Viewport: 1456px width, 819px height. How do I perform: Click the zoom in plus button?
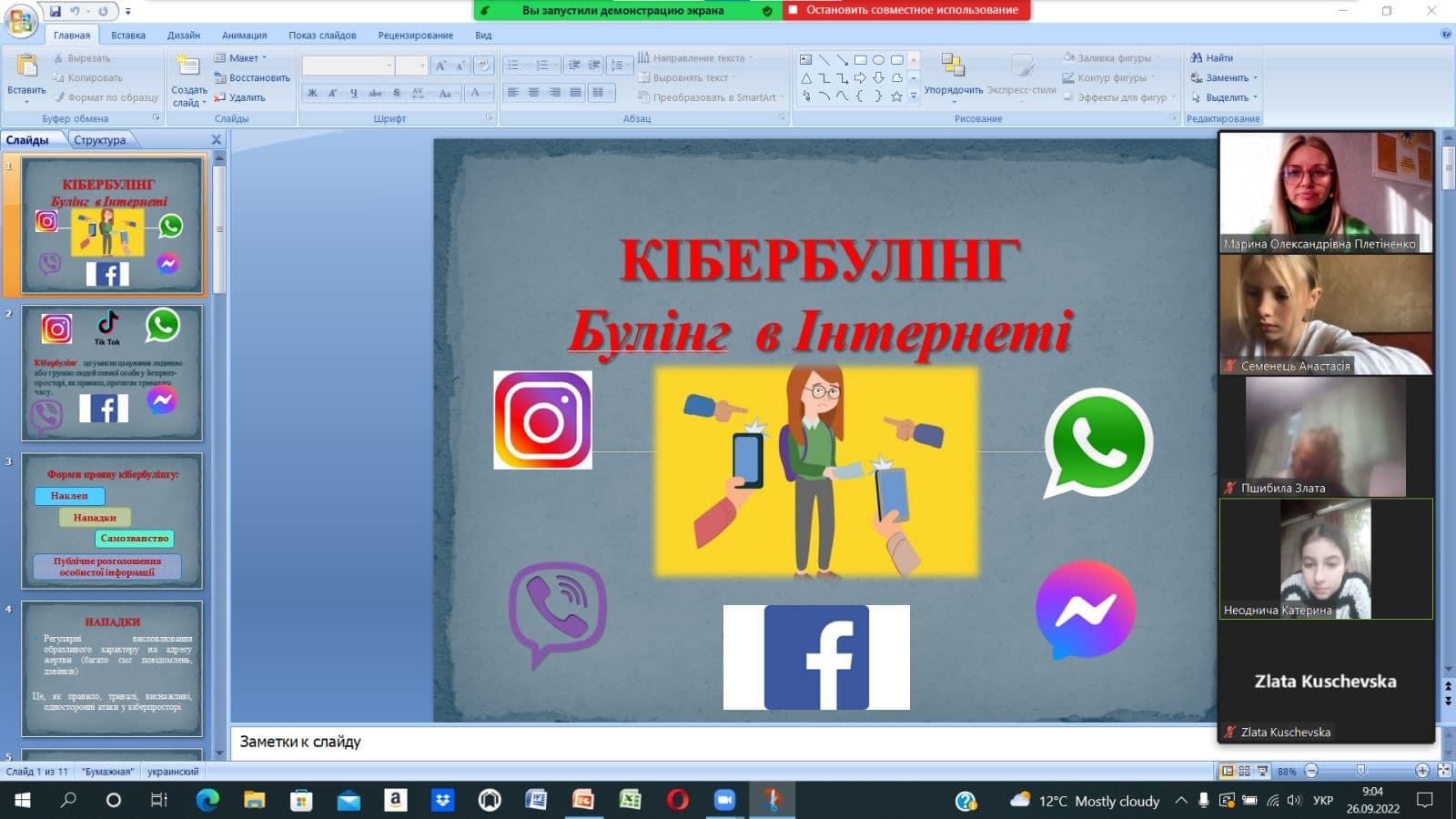(1422, 771)
